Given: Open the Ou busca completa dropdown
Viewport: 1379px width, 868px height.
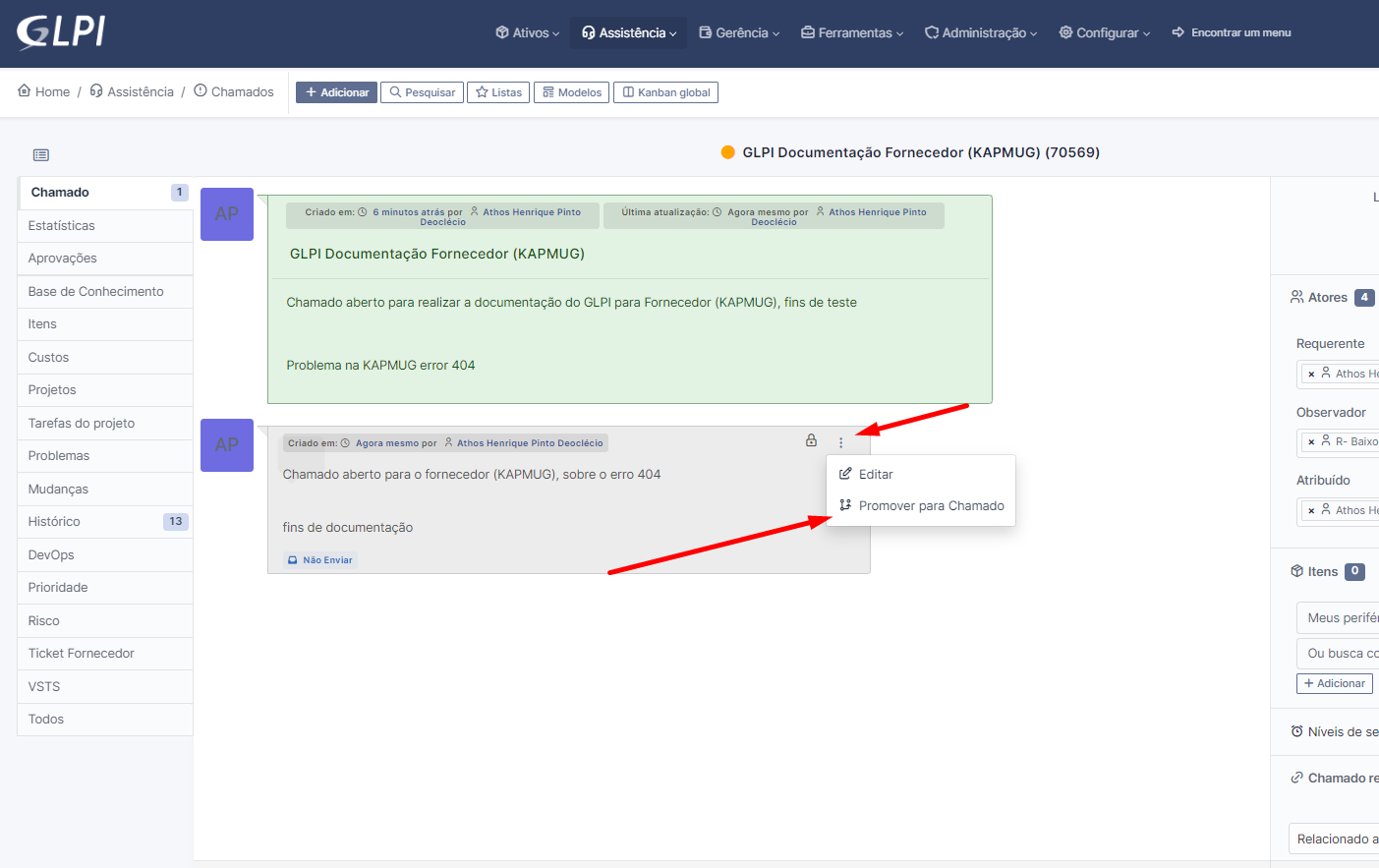Looking at the screenshot, I should coord(1338,653).
